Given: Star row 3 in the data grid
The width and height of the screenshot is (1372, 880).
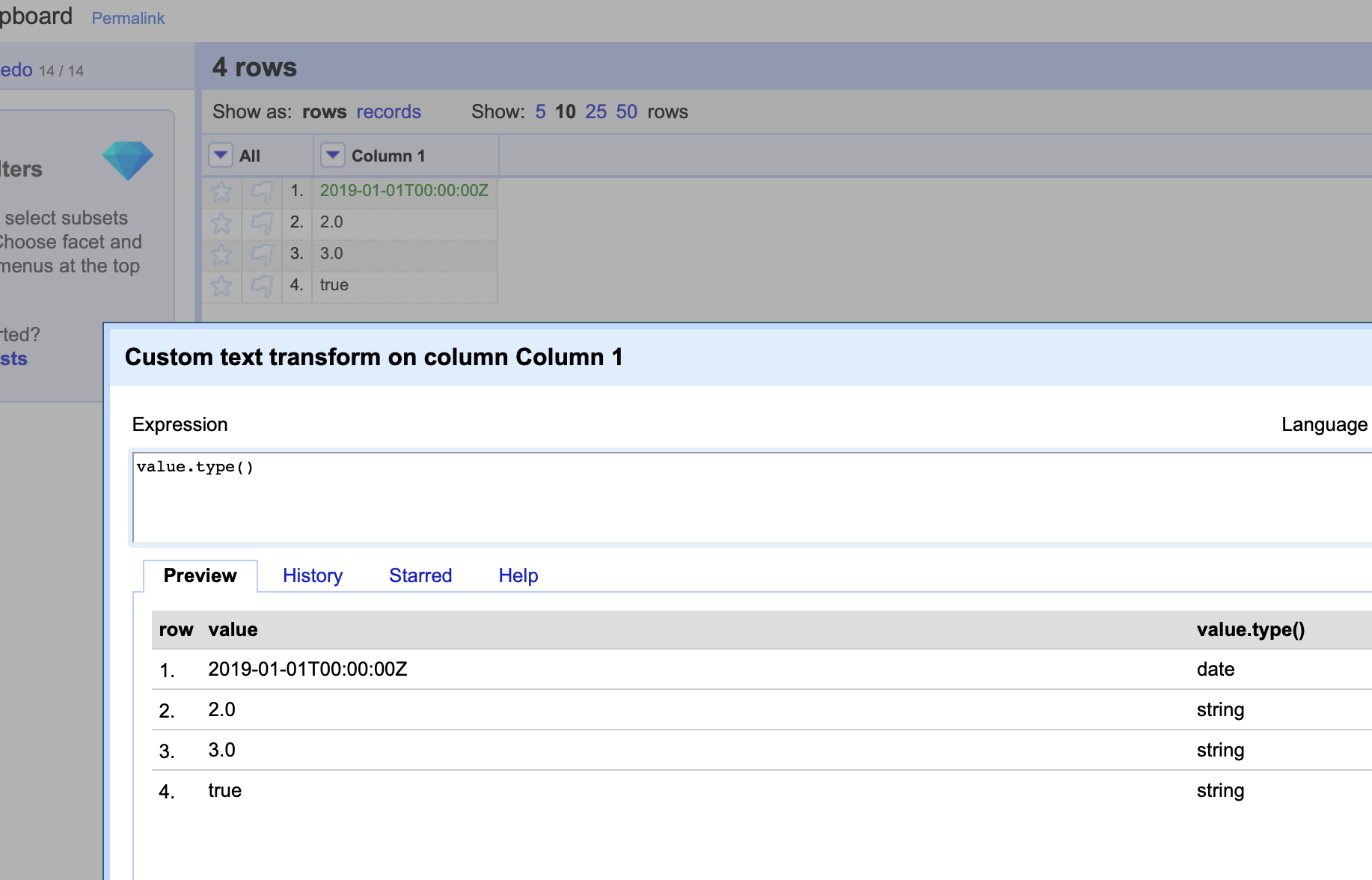Looking at the screenshot, I should [x=221, y=254].
